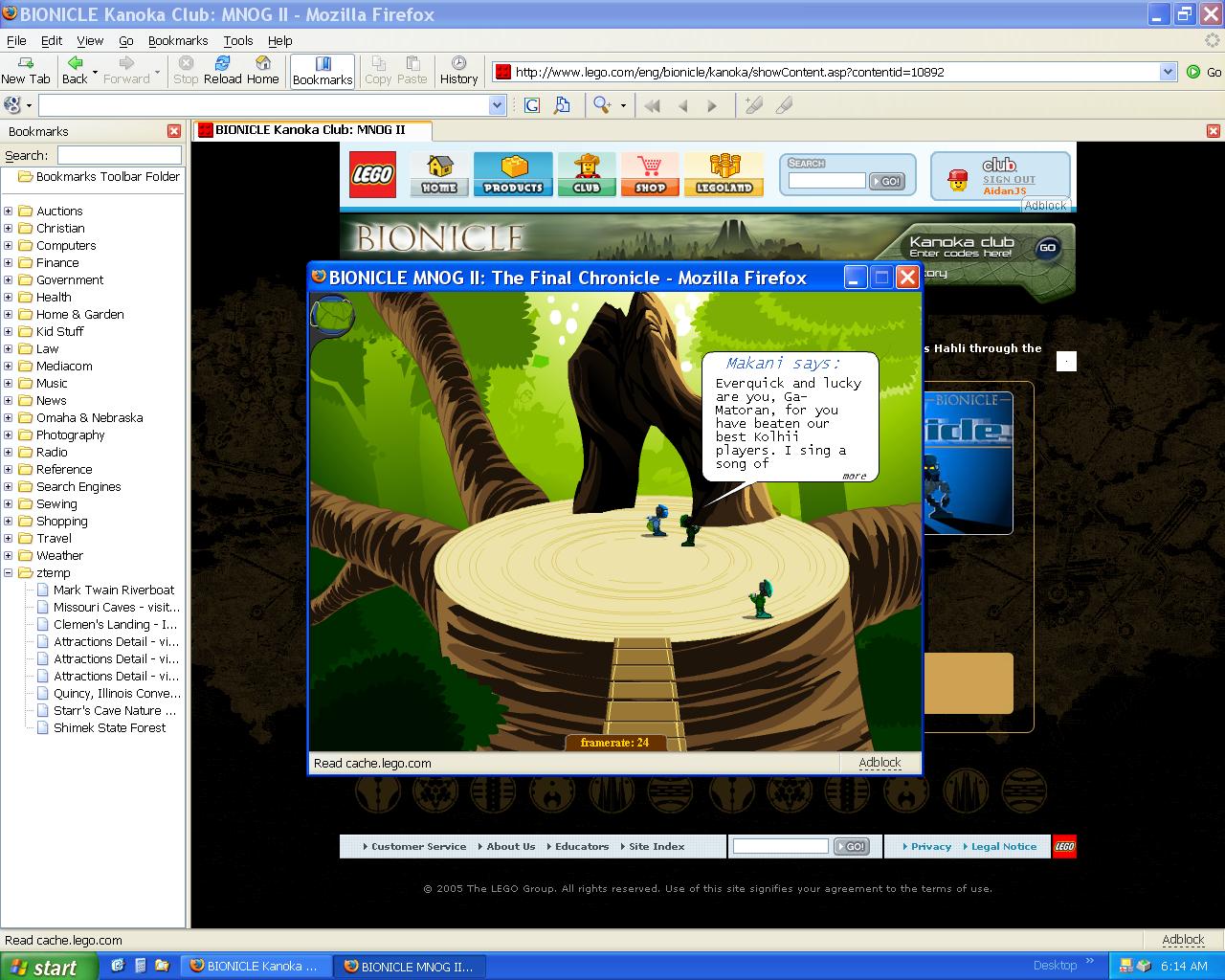Click the Firefox throbber icon at top right
1225x980 pixels.
[1213, 40]
